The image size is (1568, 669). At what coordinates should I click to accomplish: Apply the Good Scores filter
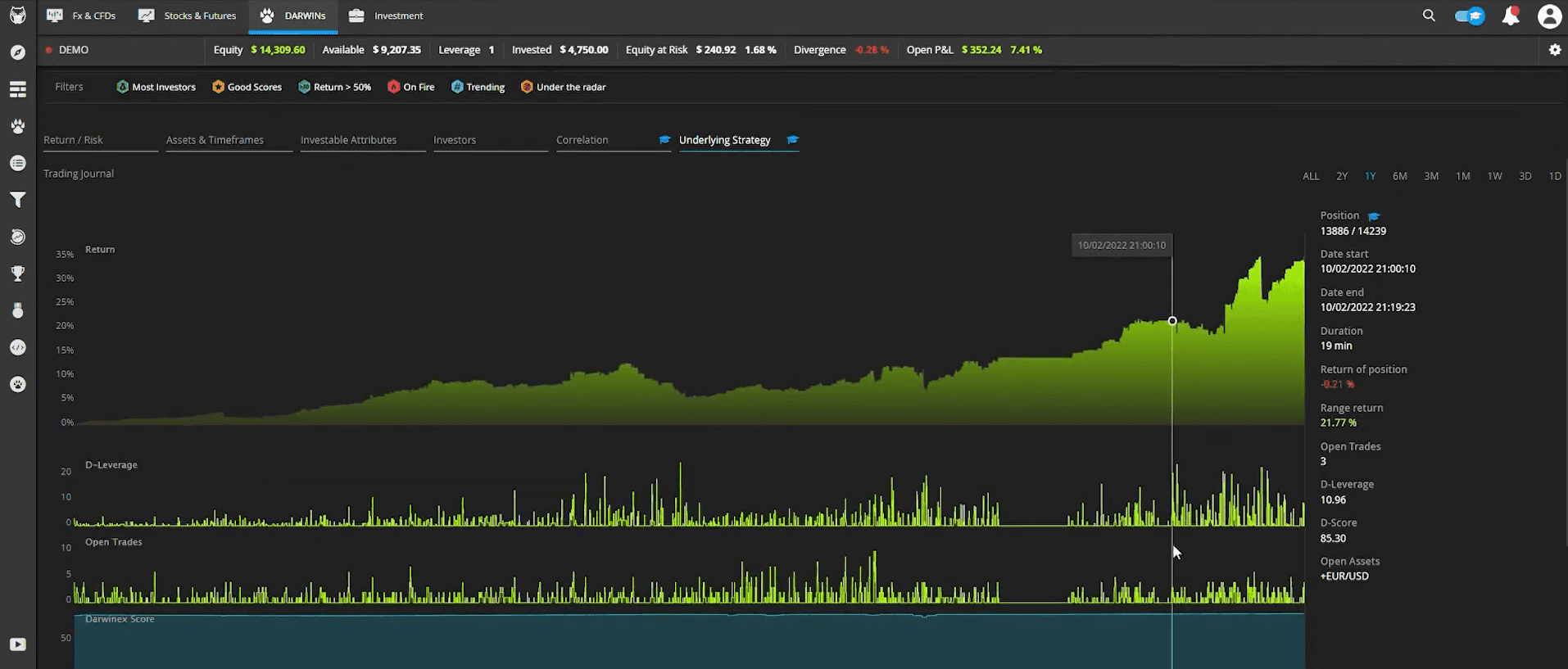click(247, 87)
